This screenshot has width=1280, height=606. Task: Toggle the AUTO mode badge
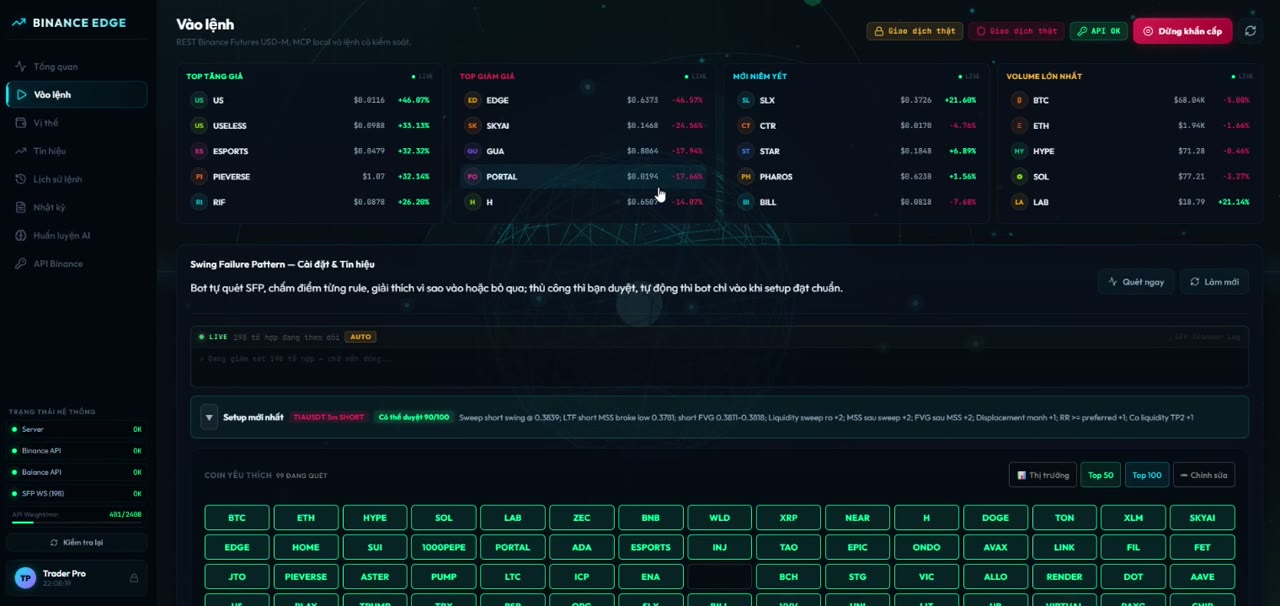[x=361, y=337]
